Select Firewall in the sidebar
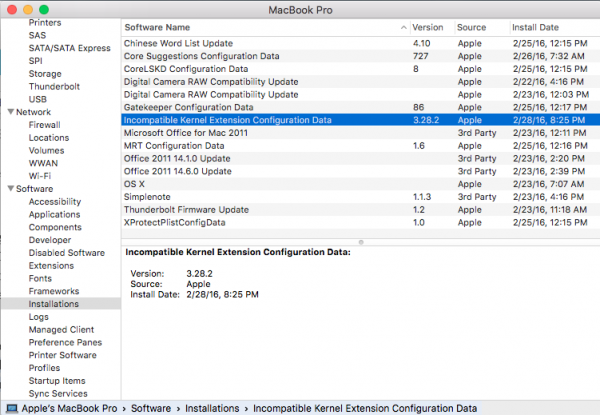 point(46,125)
